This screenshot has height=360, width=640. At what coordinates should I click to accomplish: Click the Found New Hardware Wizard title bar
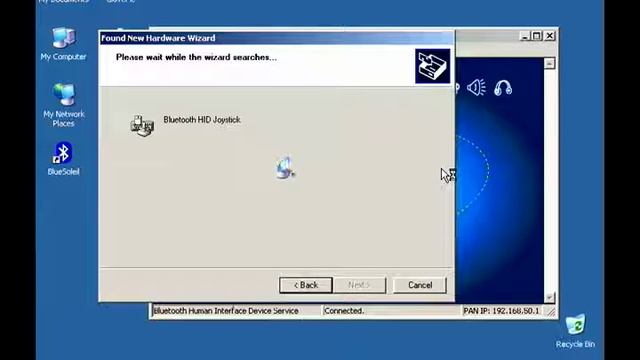277,38
